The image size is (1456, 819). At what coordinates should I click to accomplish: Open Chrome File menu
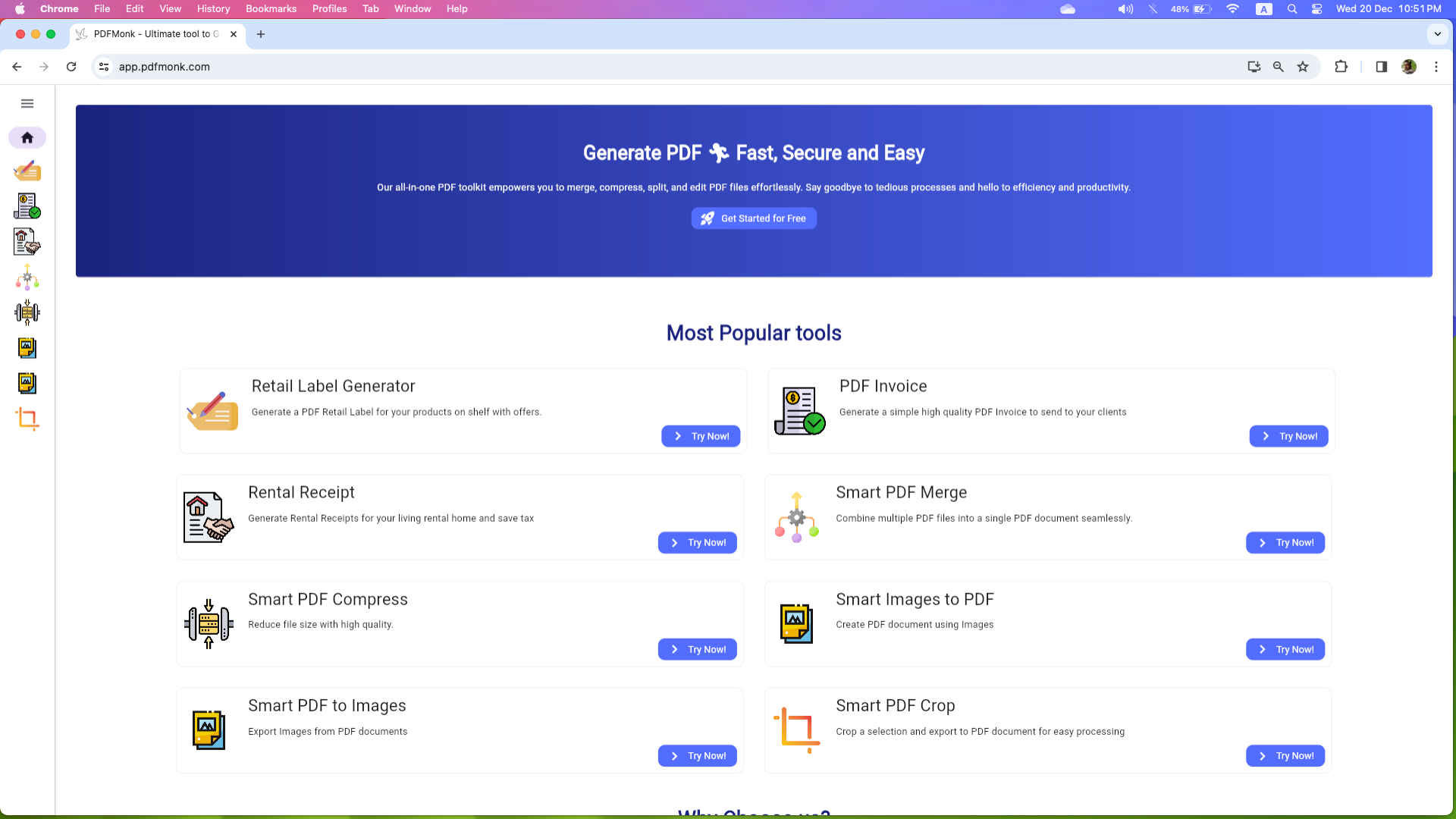101,9
